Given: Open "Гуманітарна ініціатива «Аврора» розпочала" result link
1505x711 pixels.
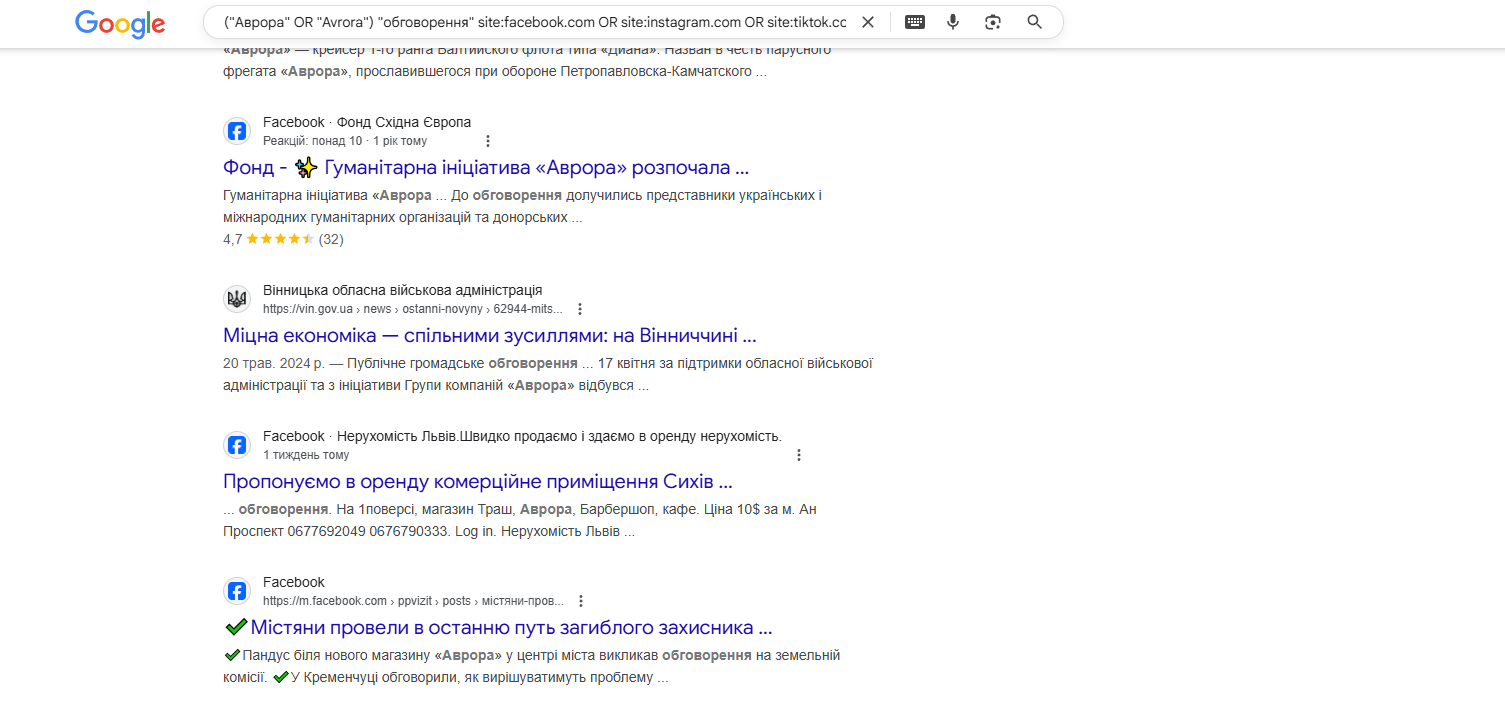Looking at the screenshot, I should click(x=486, y=167).
